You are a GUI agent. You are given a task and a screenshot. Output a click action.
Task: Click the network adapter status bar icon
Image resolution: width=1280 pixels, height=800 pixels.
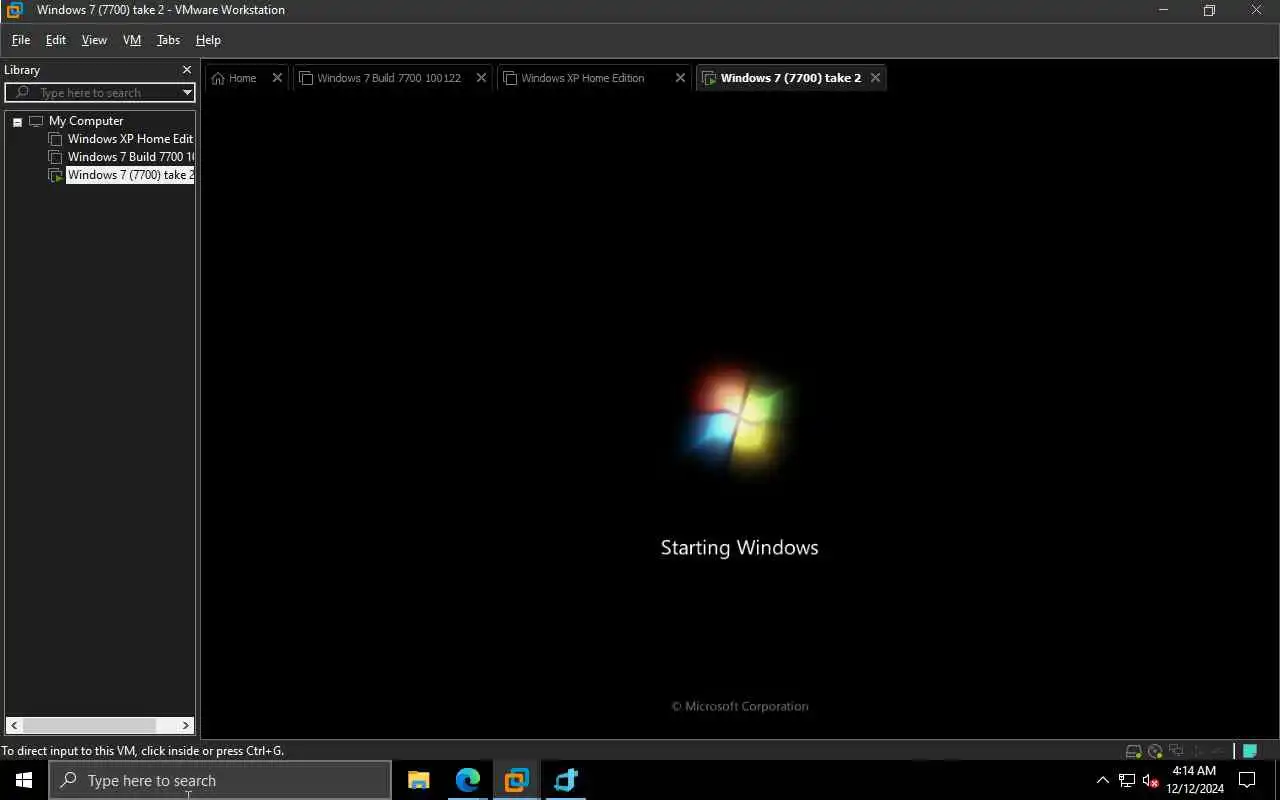[1177, 751]
